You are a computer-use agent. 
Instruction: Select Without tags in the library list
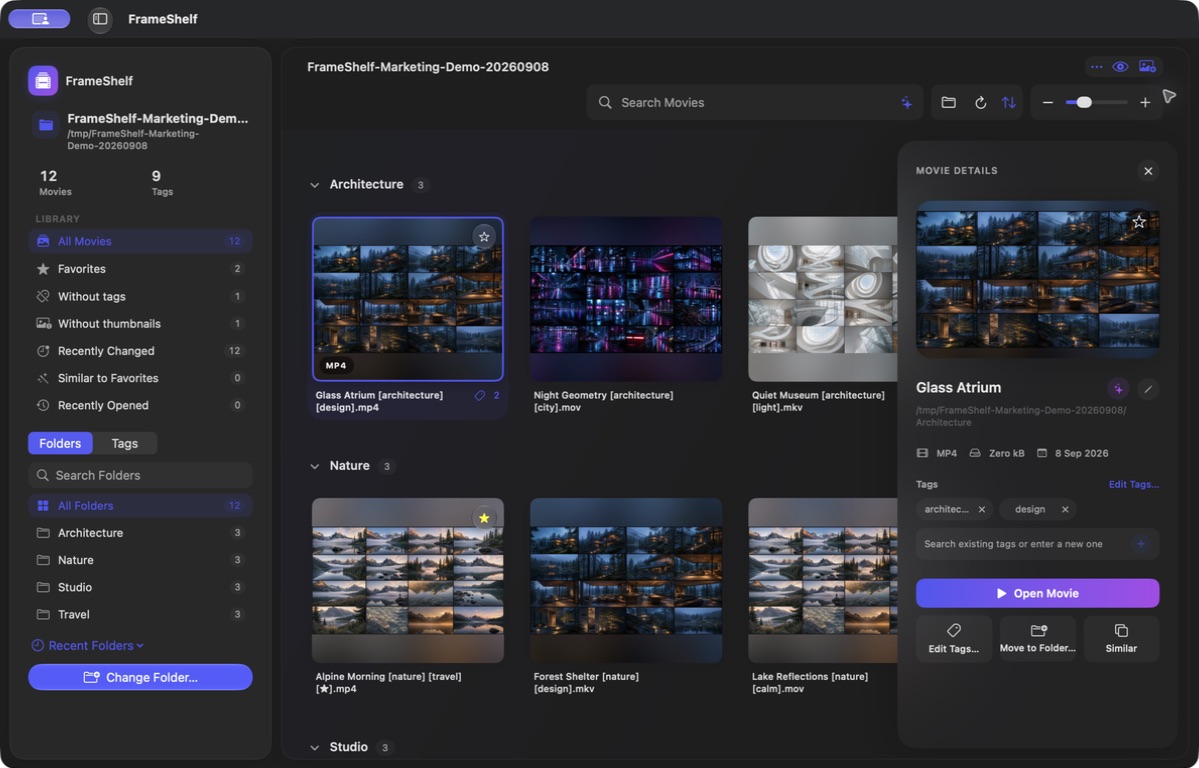[140, 296]
